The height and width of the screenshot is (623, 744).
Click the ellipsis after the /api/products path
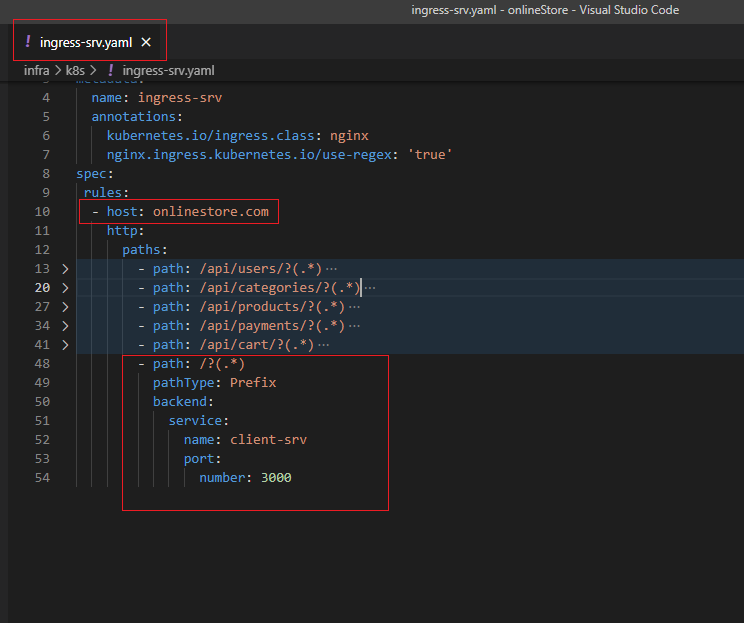click(354, 307)
